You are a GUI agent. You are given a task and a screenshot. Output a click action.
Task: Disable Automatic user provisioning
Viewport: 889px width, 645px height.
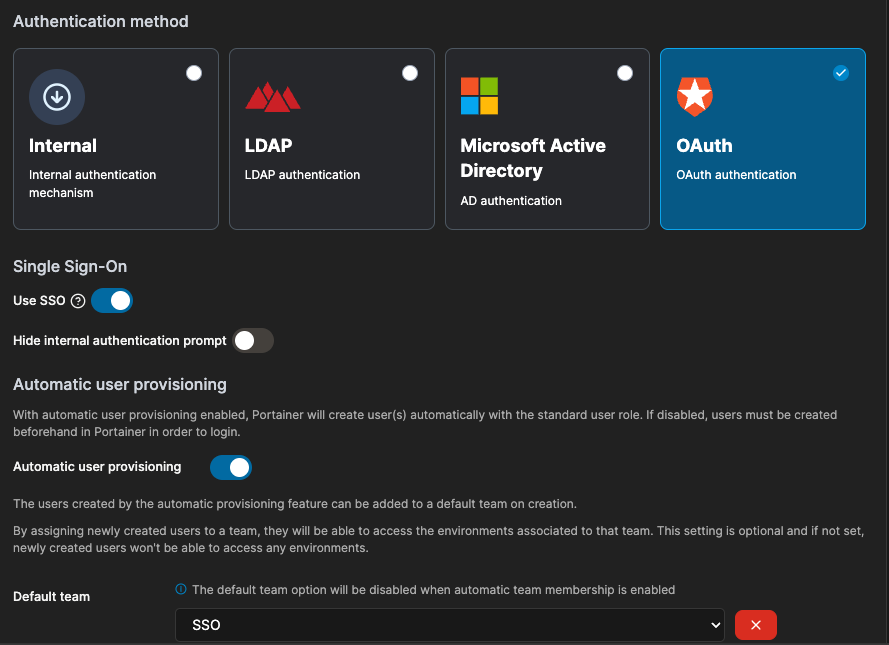click(232, 466)
